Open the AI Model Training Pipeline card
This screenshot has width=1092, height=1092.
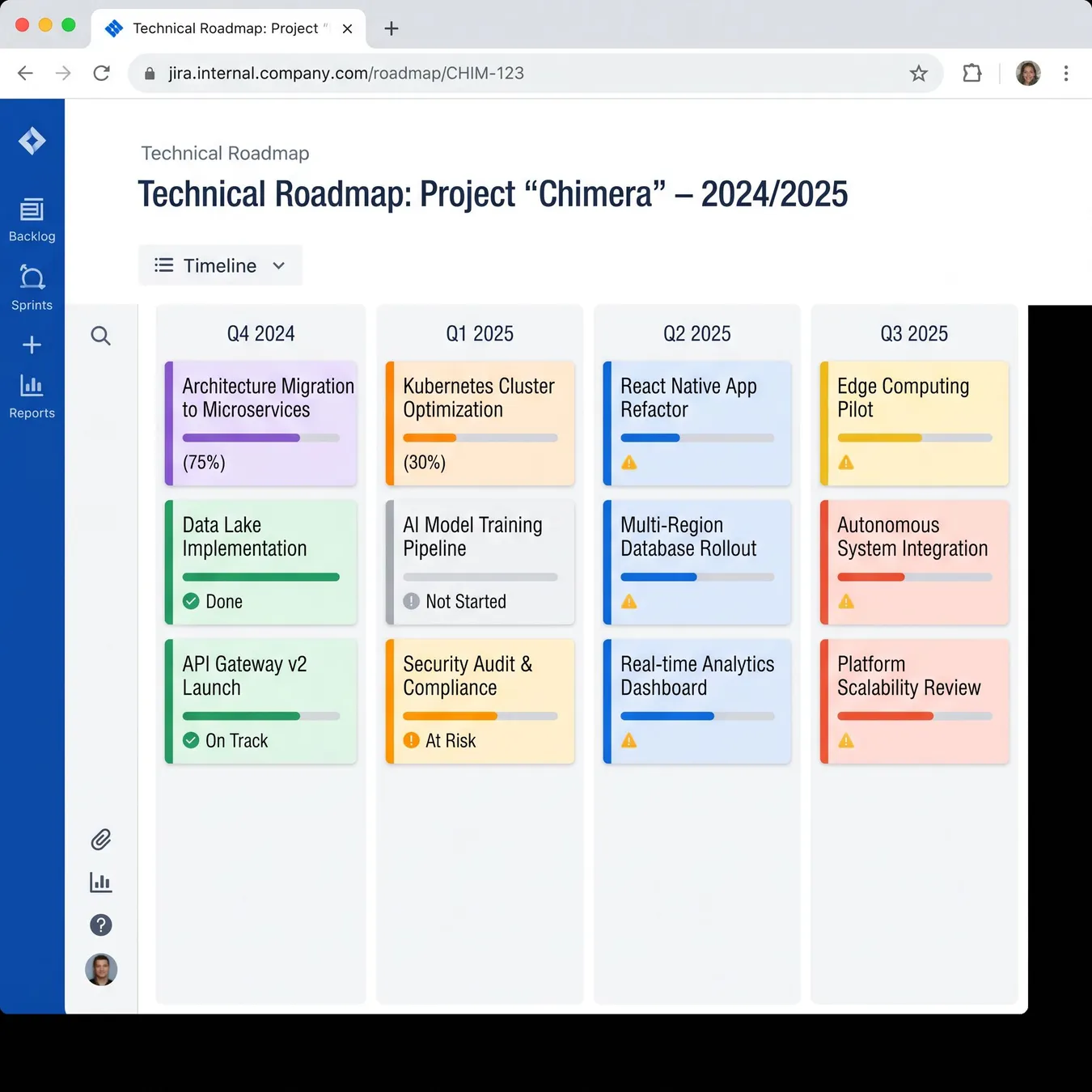click(480, 562)
